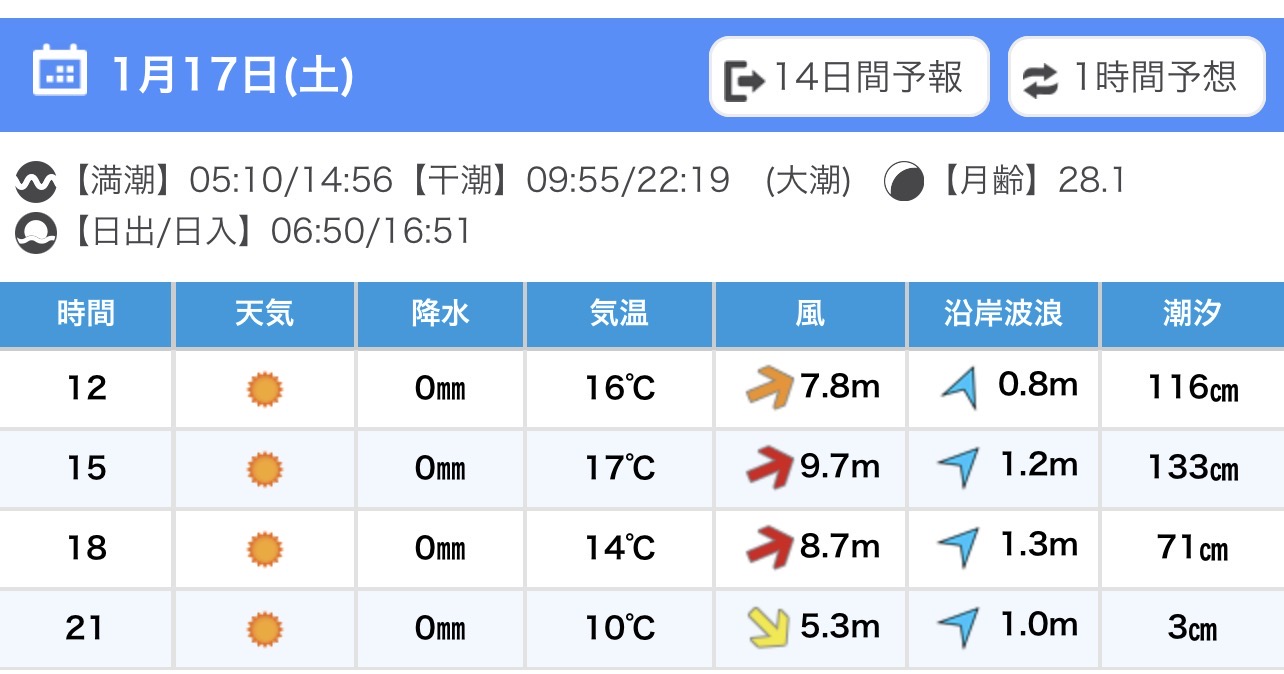Click the red wind arrow for 9.7m

click(769, 468)
